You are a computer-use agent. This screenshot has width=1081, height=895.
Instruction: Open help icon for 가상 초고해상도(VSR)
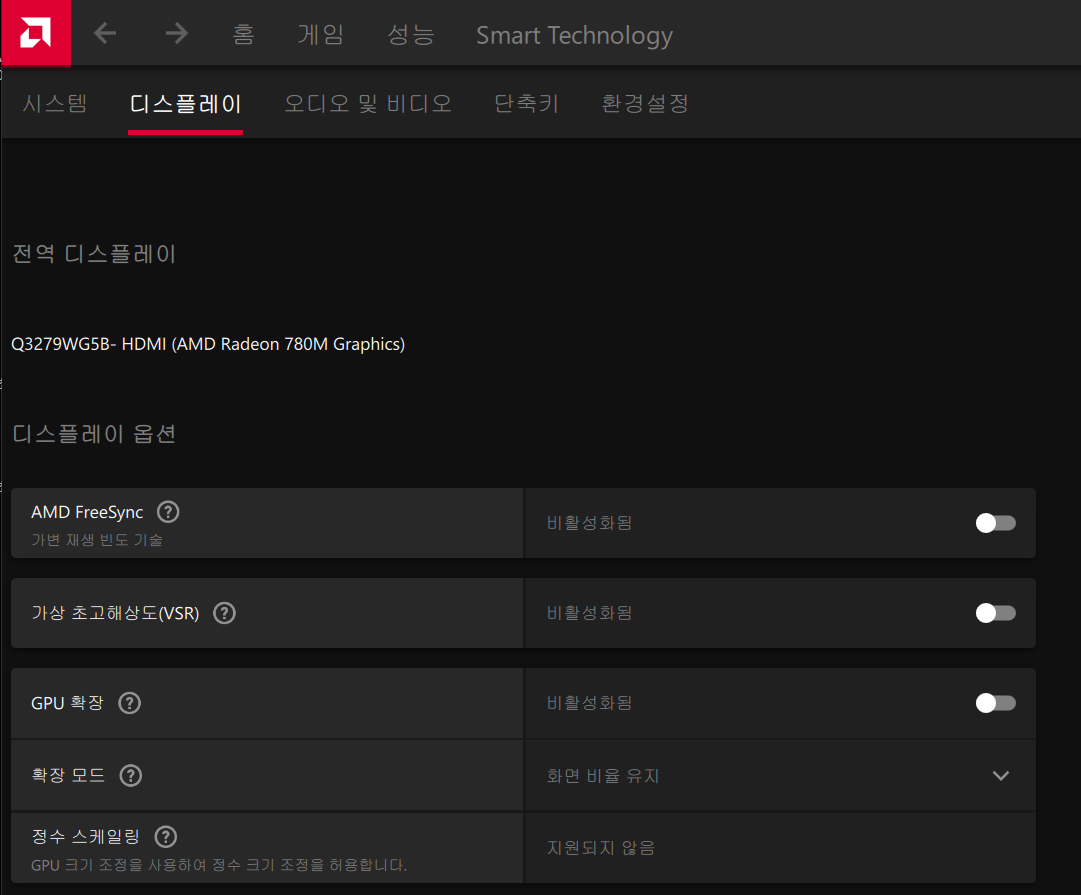tap(224, 613)
